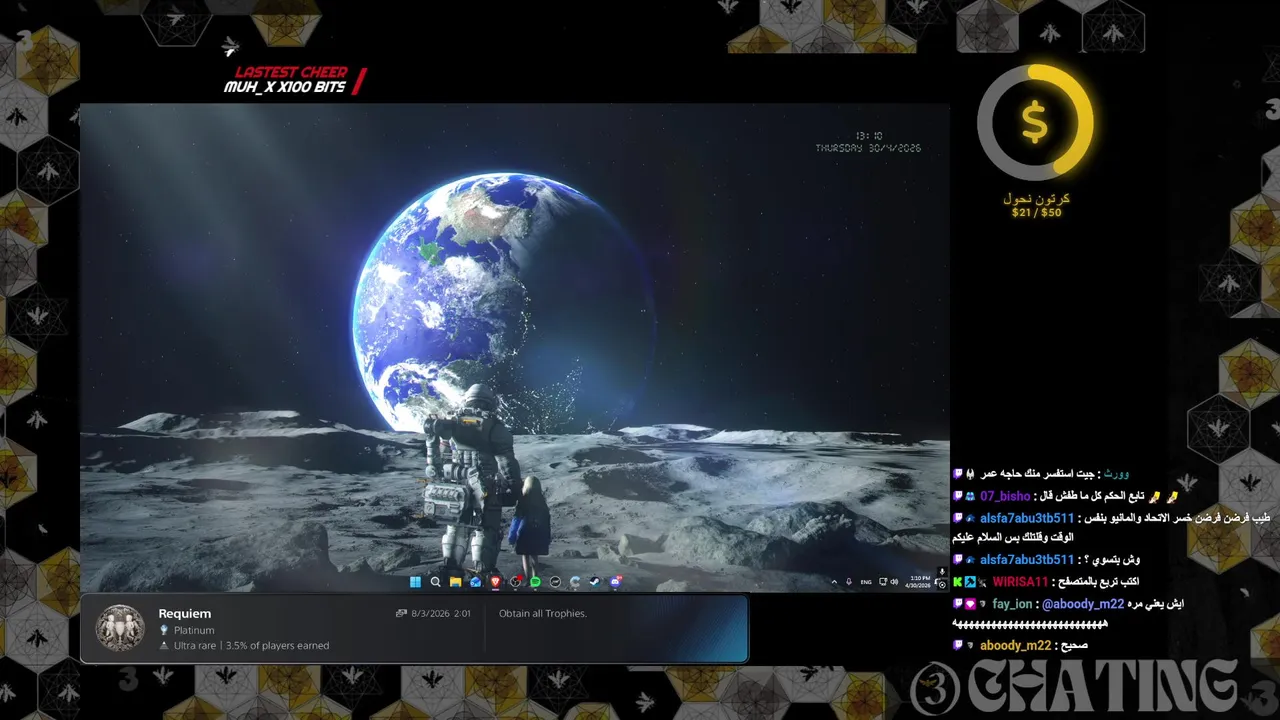Click the Kick badge beside WIRISA11
Viewport: 1280px width, 720px height.
tap(958, 582)
